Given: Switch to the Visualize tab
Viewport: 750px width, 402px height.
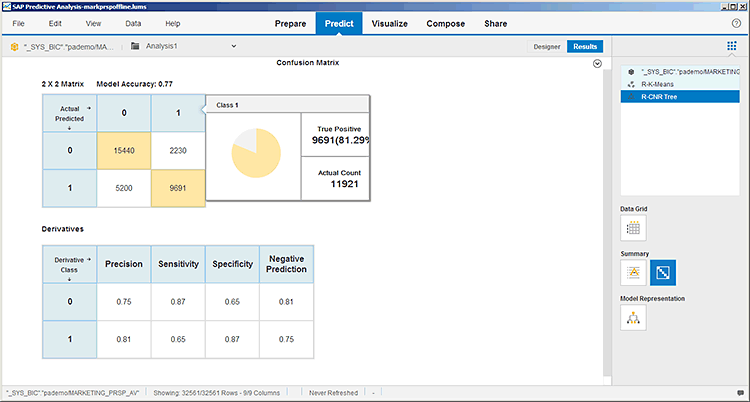Looking at the screenshot, I should [389, 23].
